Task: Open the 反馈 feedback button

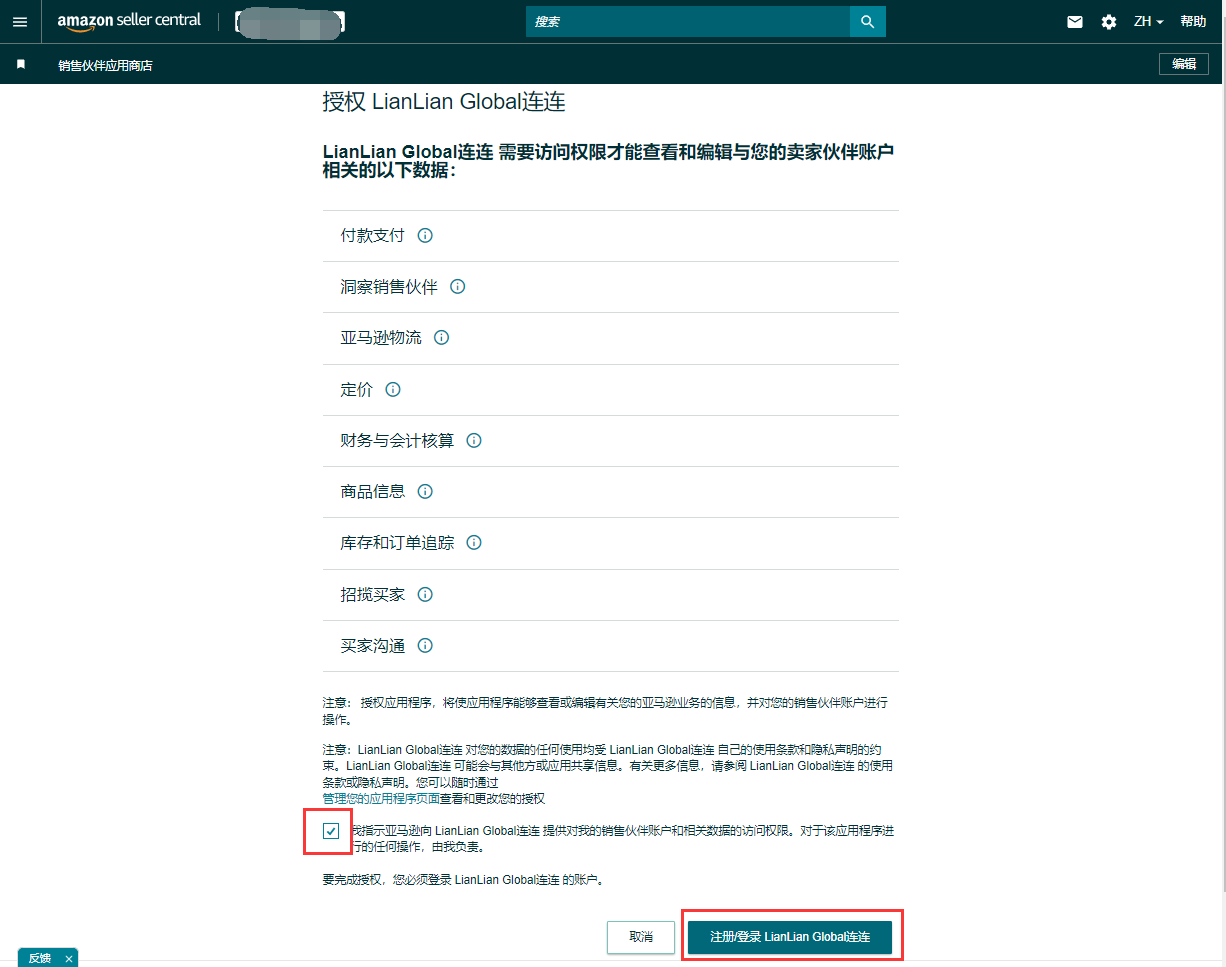Action: tap(40, 958)
